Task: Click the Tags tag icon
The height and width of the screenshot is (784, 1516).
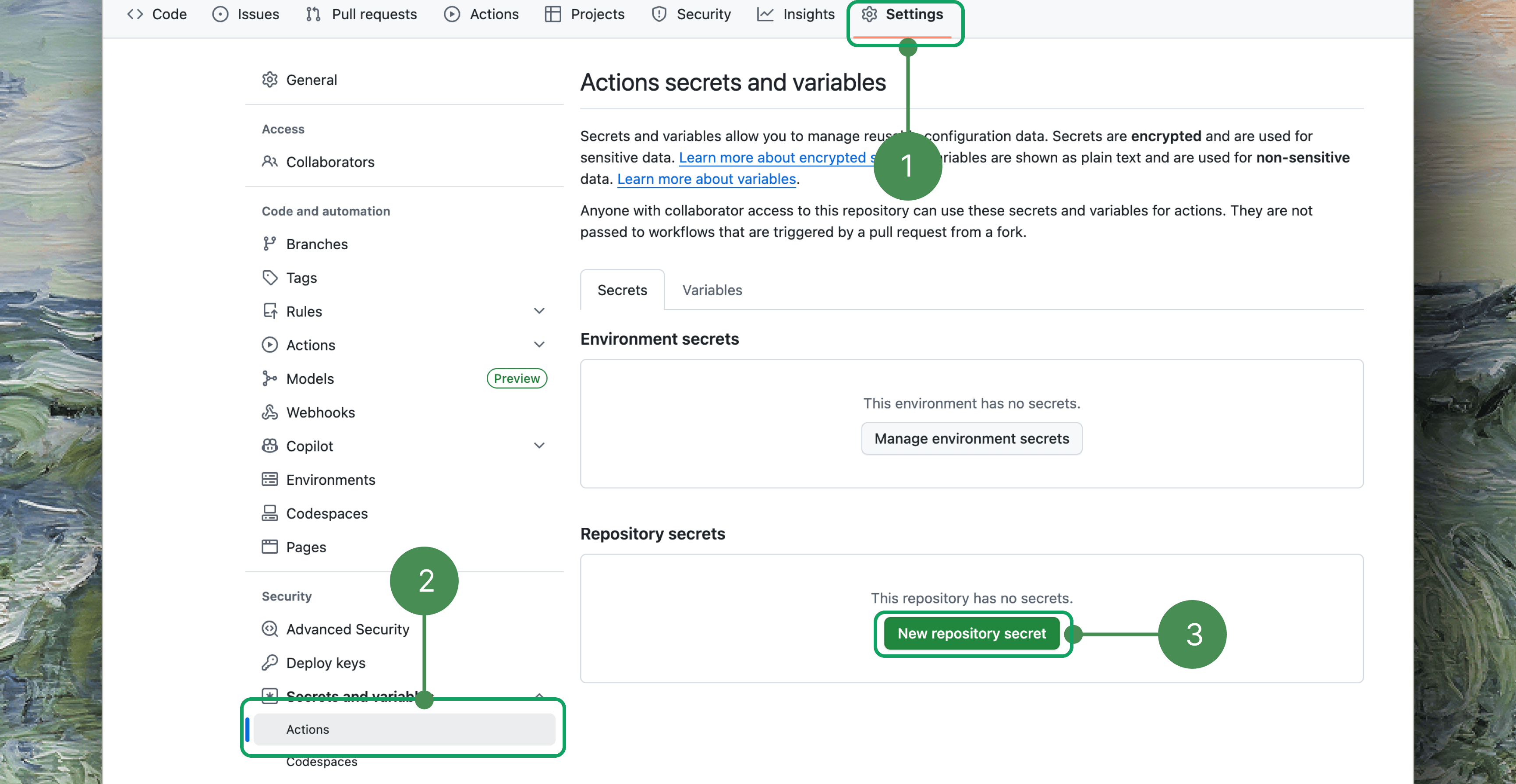Action: click(x=269, y=278)
